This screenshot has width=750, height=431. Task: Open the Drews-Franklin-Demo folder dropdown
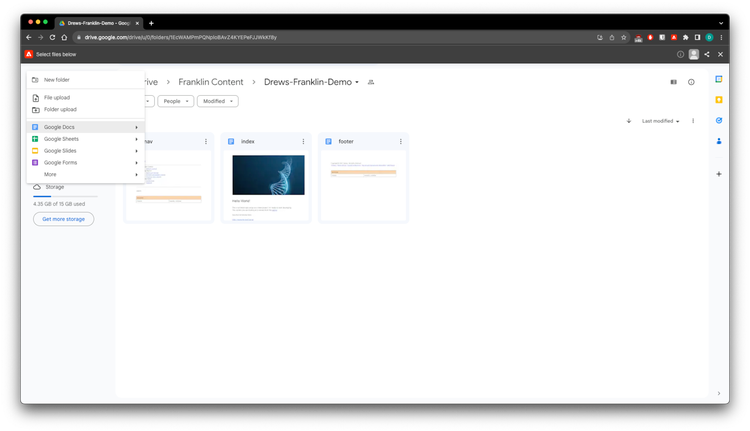(x=311, y=82)
